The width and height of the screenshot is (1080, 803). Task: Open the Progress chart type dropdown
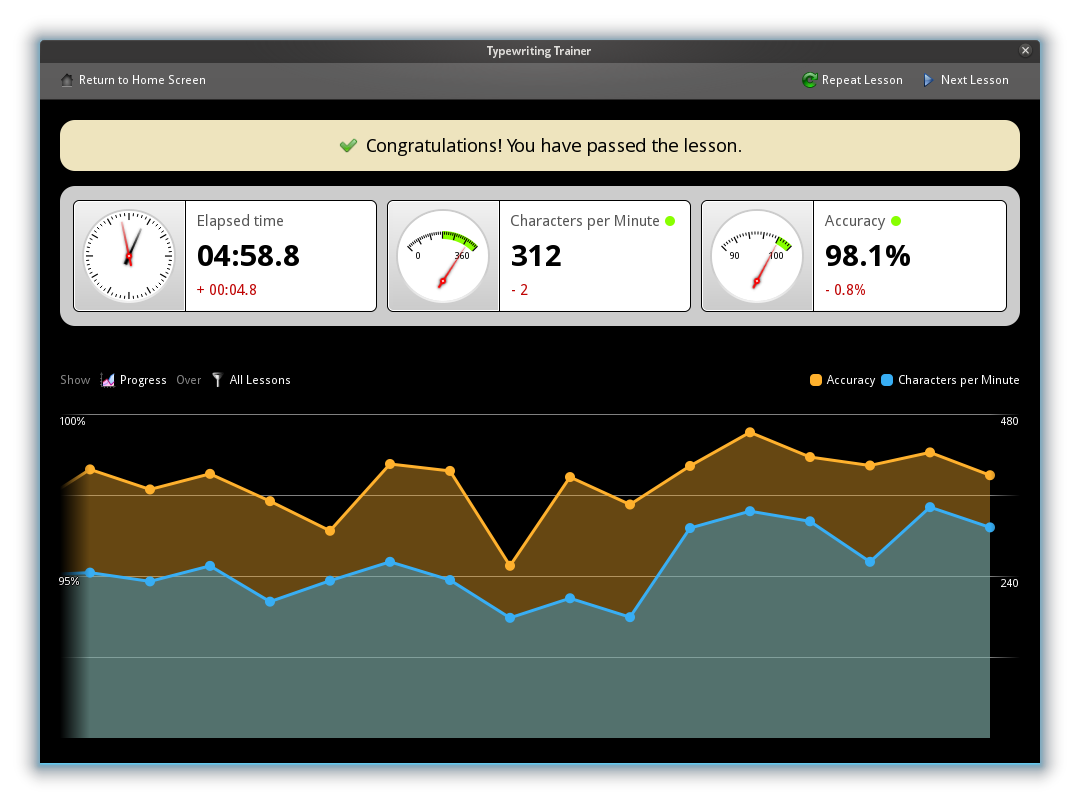click(x=134, y=380)
